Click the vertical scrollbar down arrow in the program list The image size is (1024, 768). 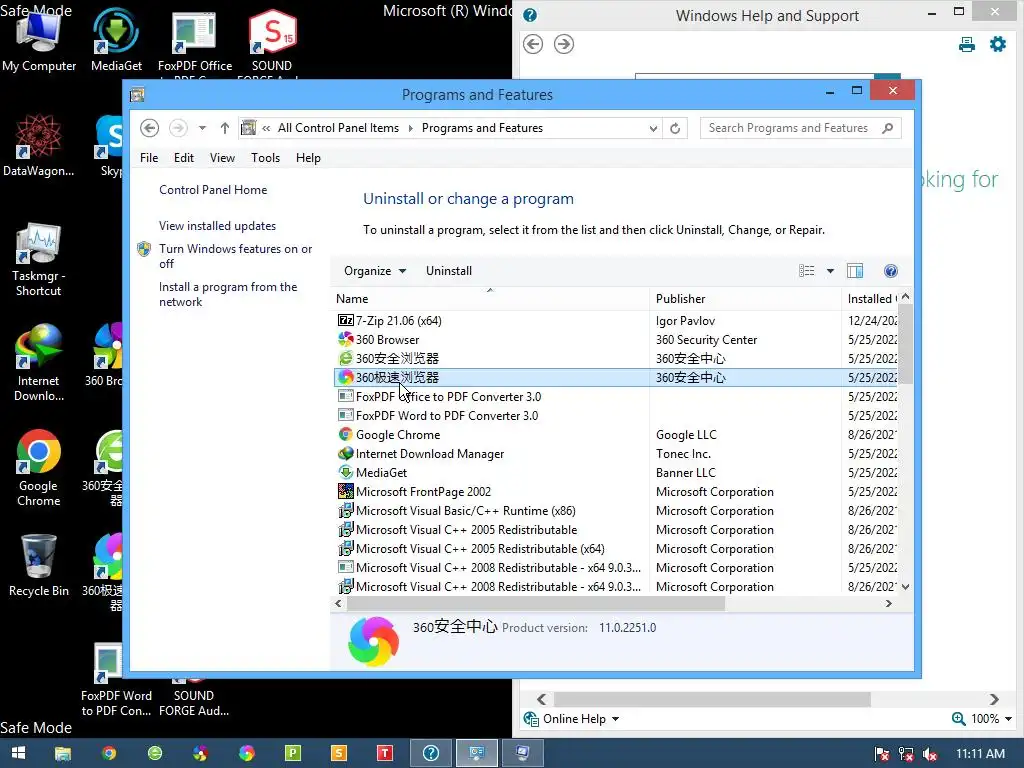pyautogui.click(x=905, y=586)
